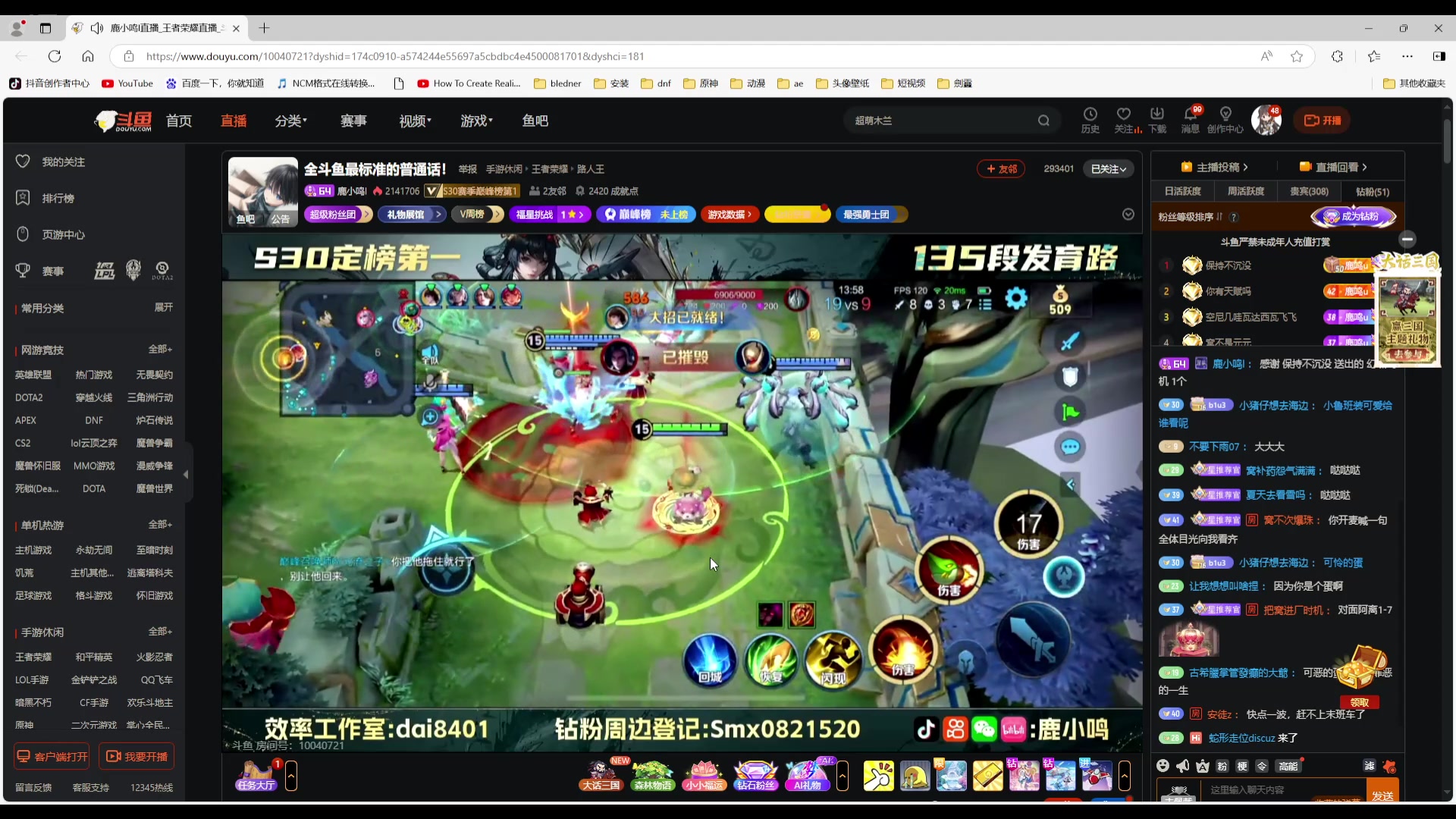Expand the 游戏 navigation dropdown

[x=476, y=121]
